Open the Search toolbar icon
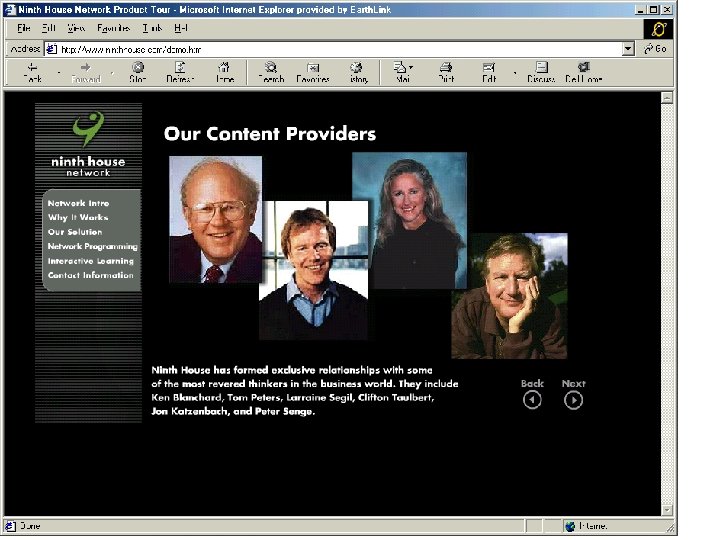 click(x=271, y=67)
